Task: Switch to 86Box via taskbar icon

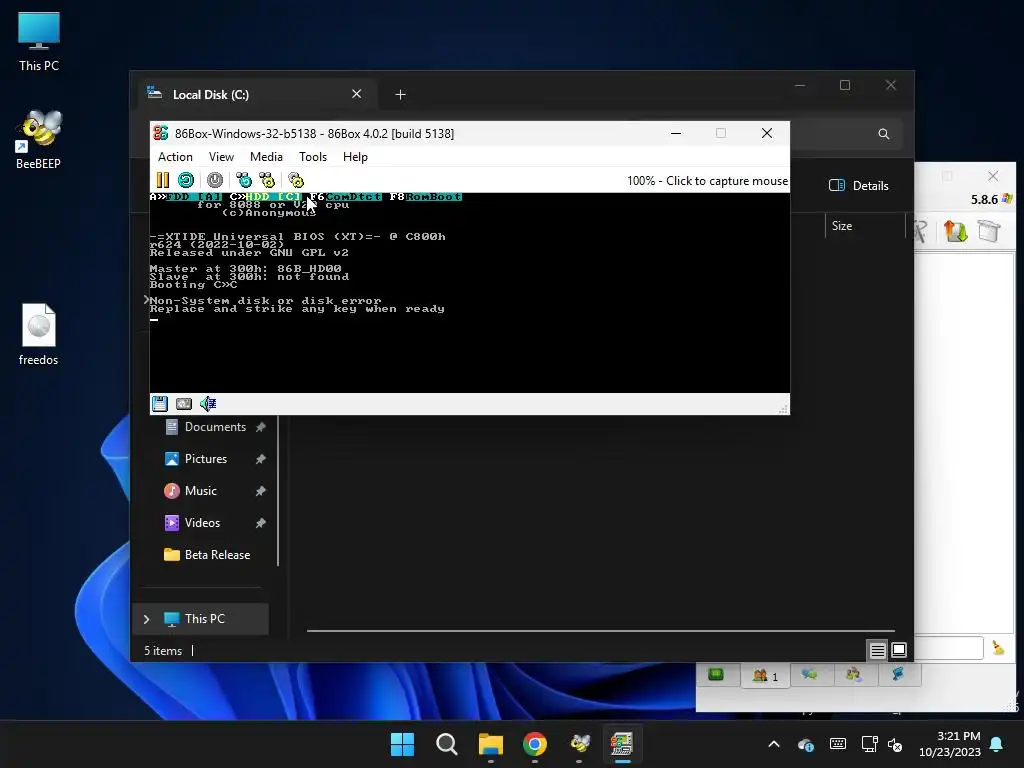Action: click(622, 744)
